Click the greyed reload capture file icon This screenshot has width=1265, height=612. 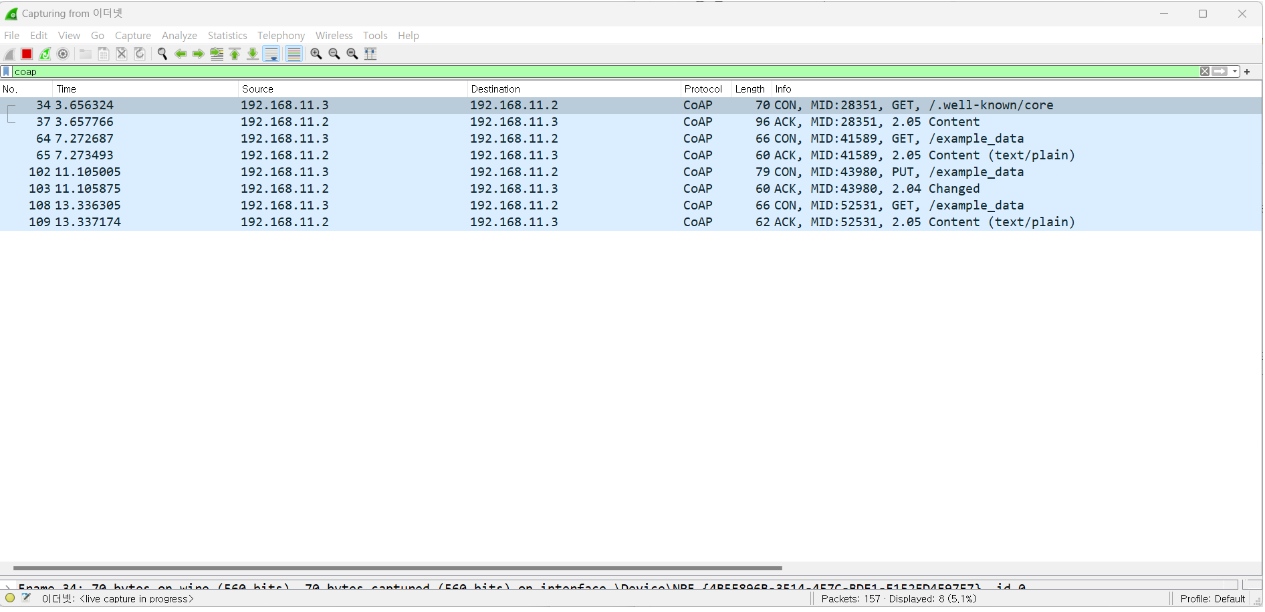[139, 54]
